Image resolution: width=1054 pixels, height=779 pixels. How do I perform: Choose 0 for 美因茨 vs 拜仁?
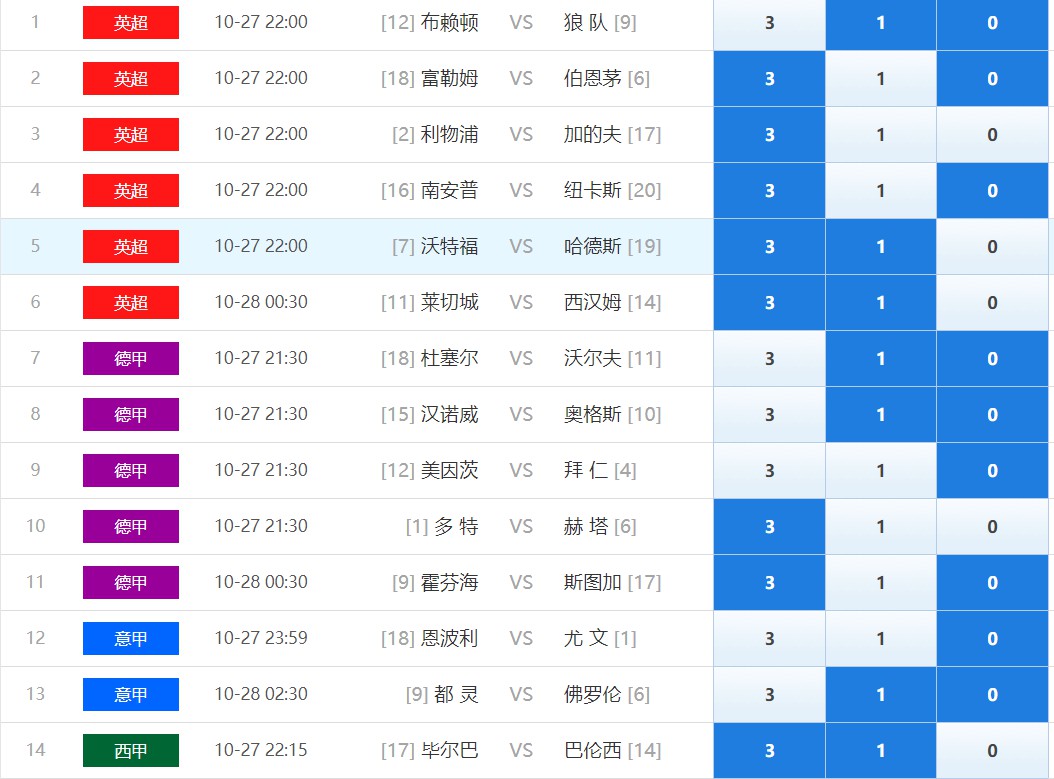(x=992, y=470)
